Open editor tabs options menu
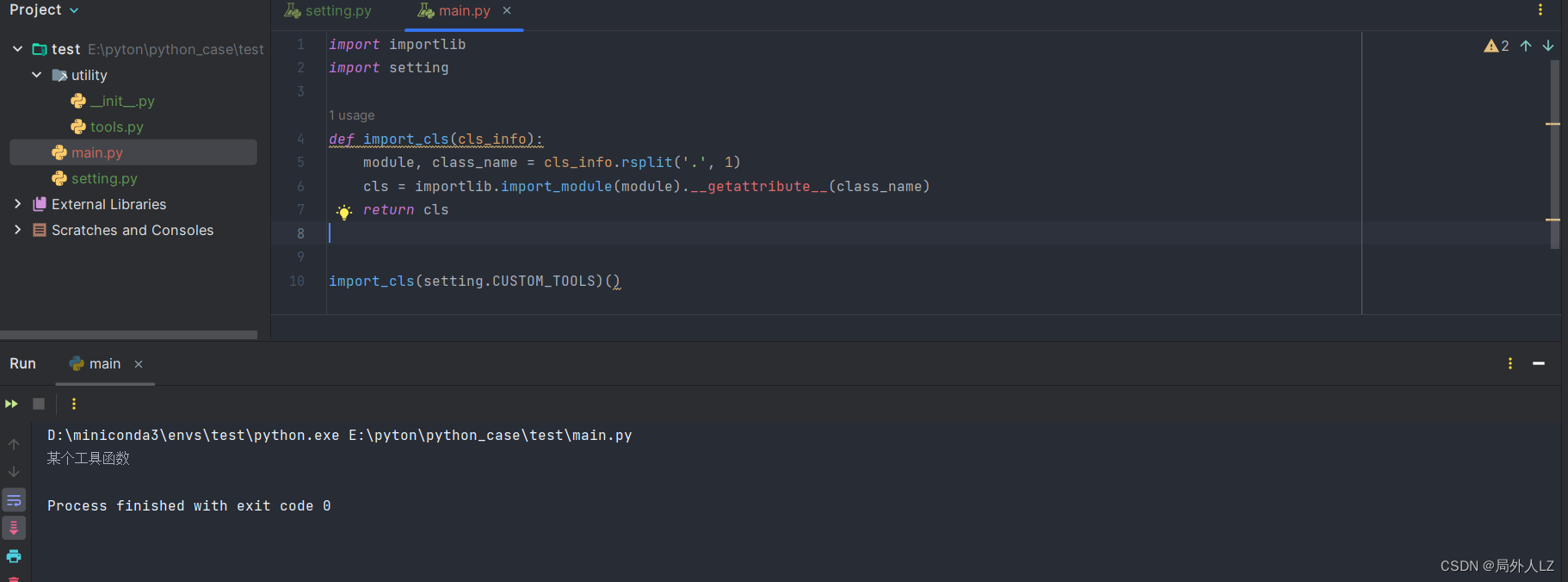The image size is (1568, 582). click(1540, 10)
